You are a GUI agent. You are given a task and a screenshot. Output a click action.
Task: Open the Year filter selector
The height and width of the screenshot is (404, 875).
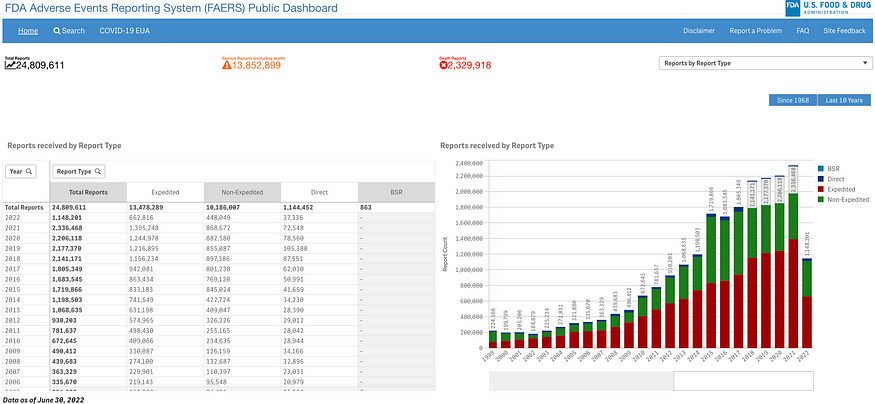21,171
